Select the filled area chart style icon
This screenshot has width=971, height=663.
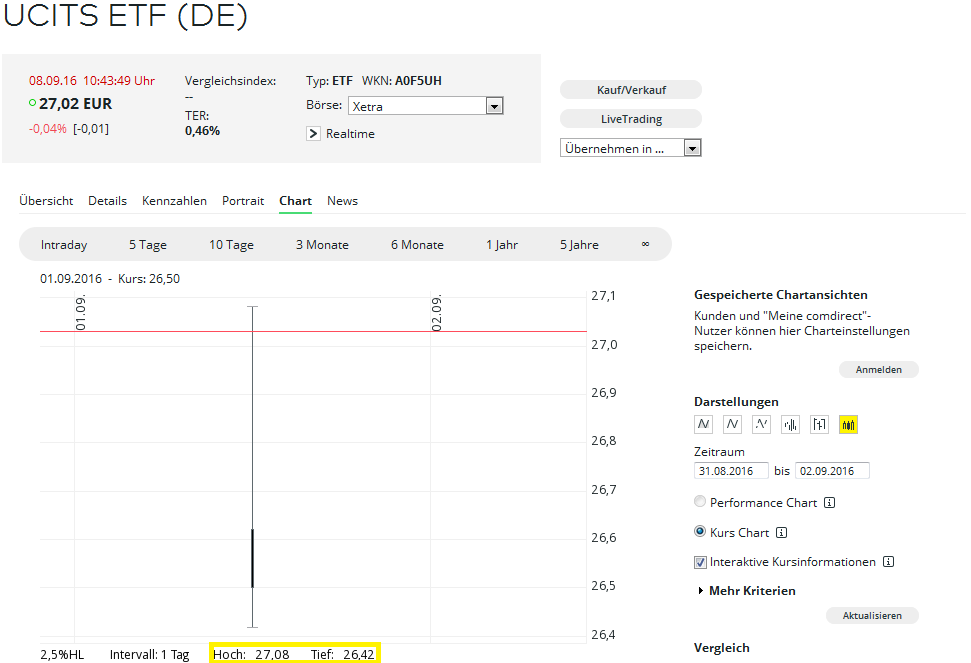[x=704, y=425]
